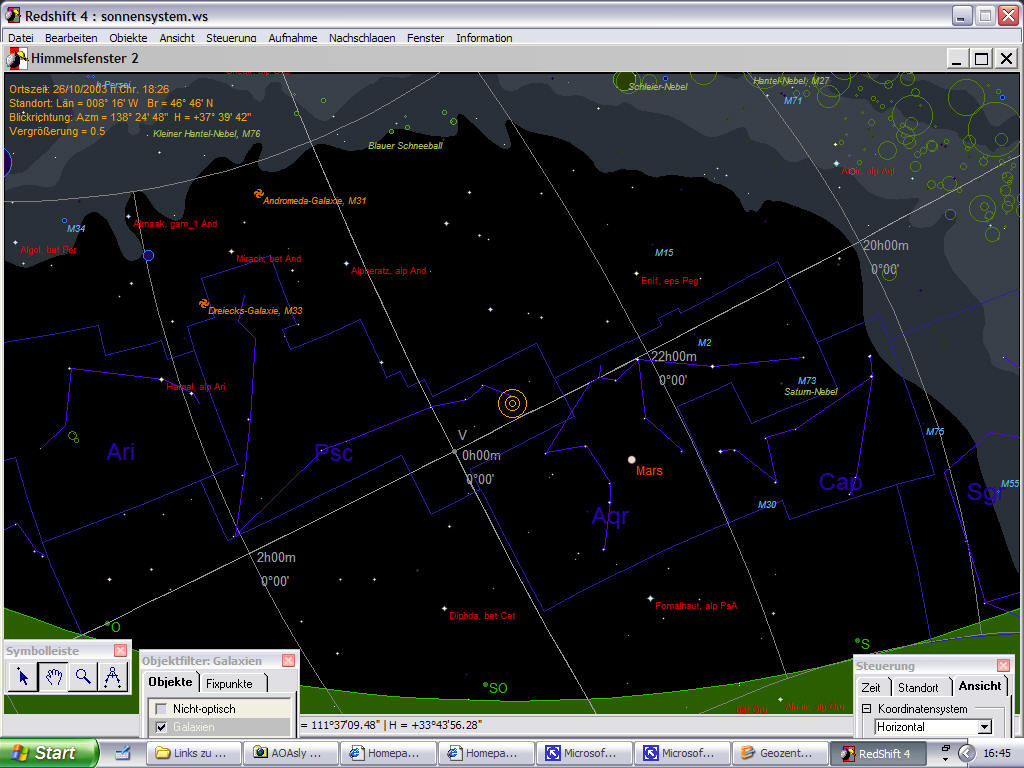The height and width of the screenshot is (768, 1024).
Task: Enable the Nicht-optisch checkbox
Action: (x=161, y=709)
